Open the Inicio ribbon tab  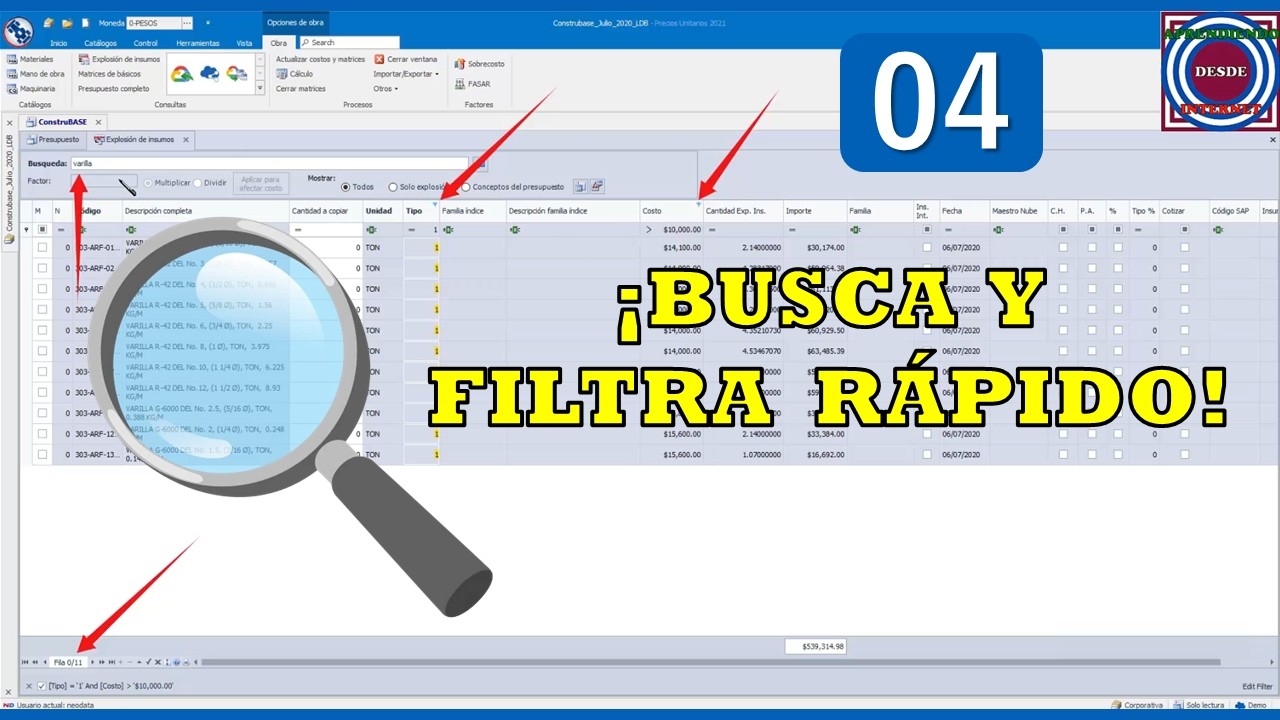(59, 43)
